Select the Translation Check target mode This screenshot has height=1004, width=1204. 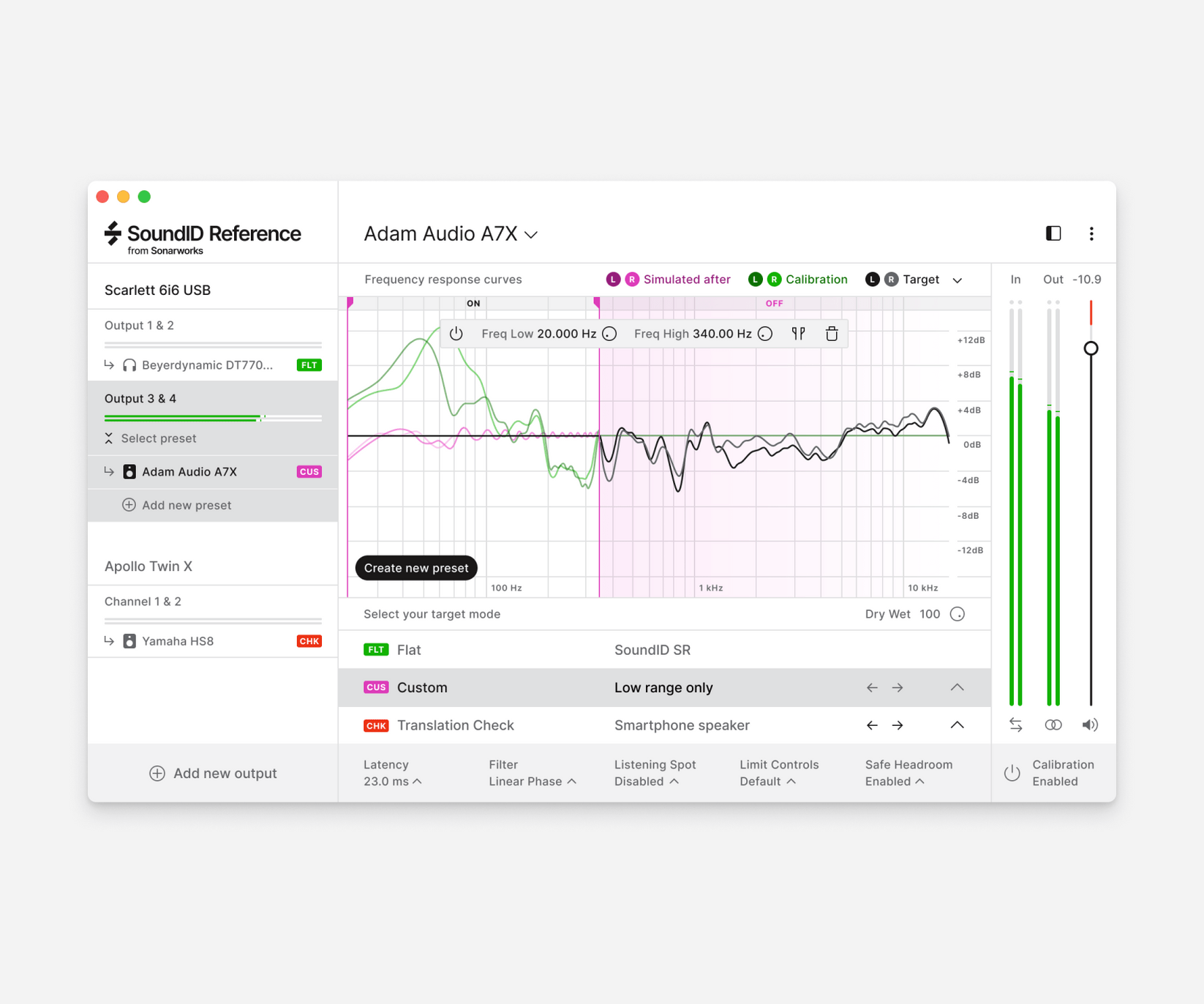point(455,725)
